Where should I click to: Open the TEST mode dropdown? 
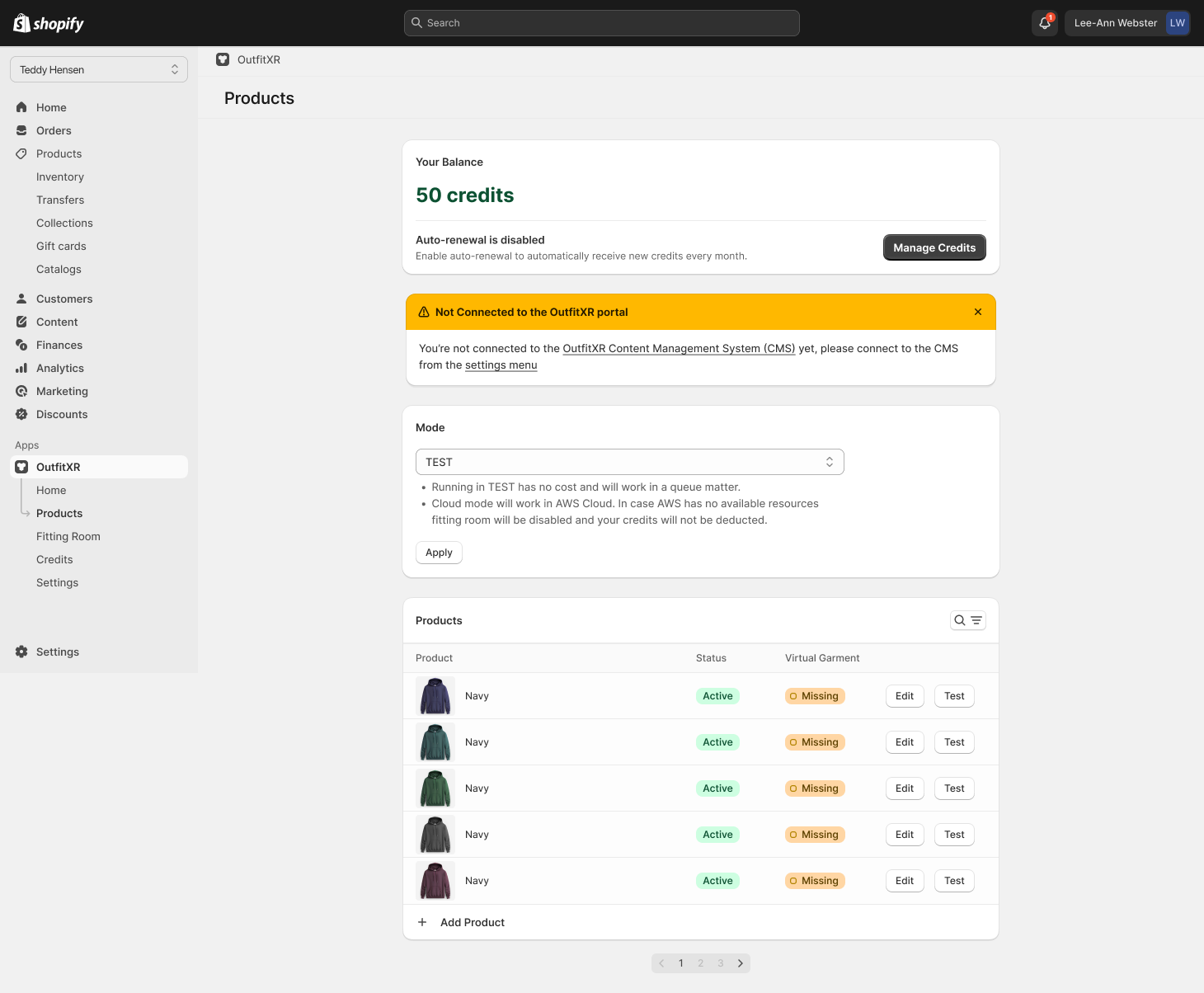click(630, 462)
